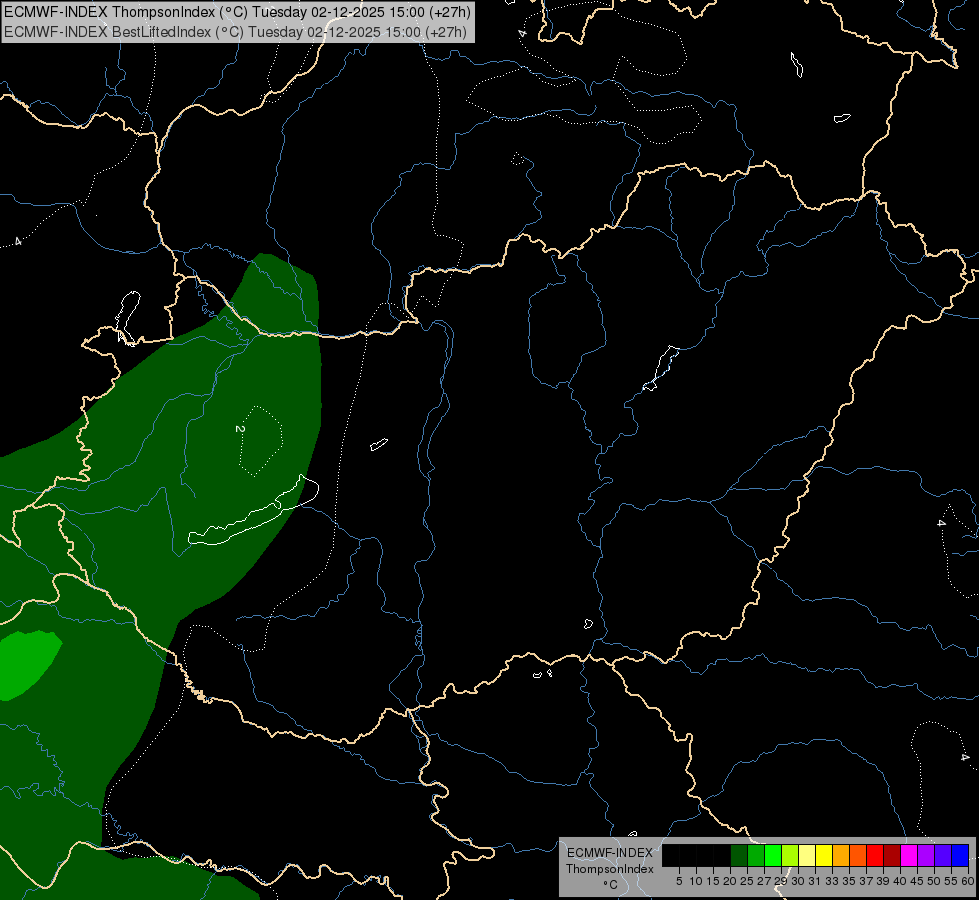Screen dimensions: 979x900
Task: Click the legend value 60
Action: pyautogui.click(x=968, y=881)
